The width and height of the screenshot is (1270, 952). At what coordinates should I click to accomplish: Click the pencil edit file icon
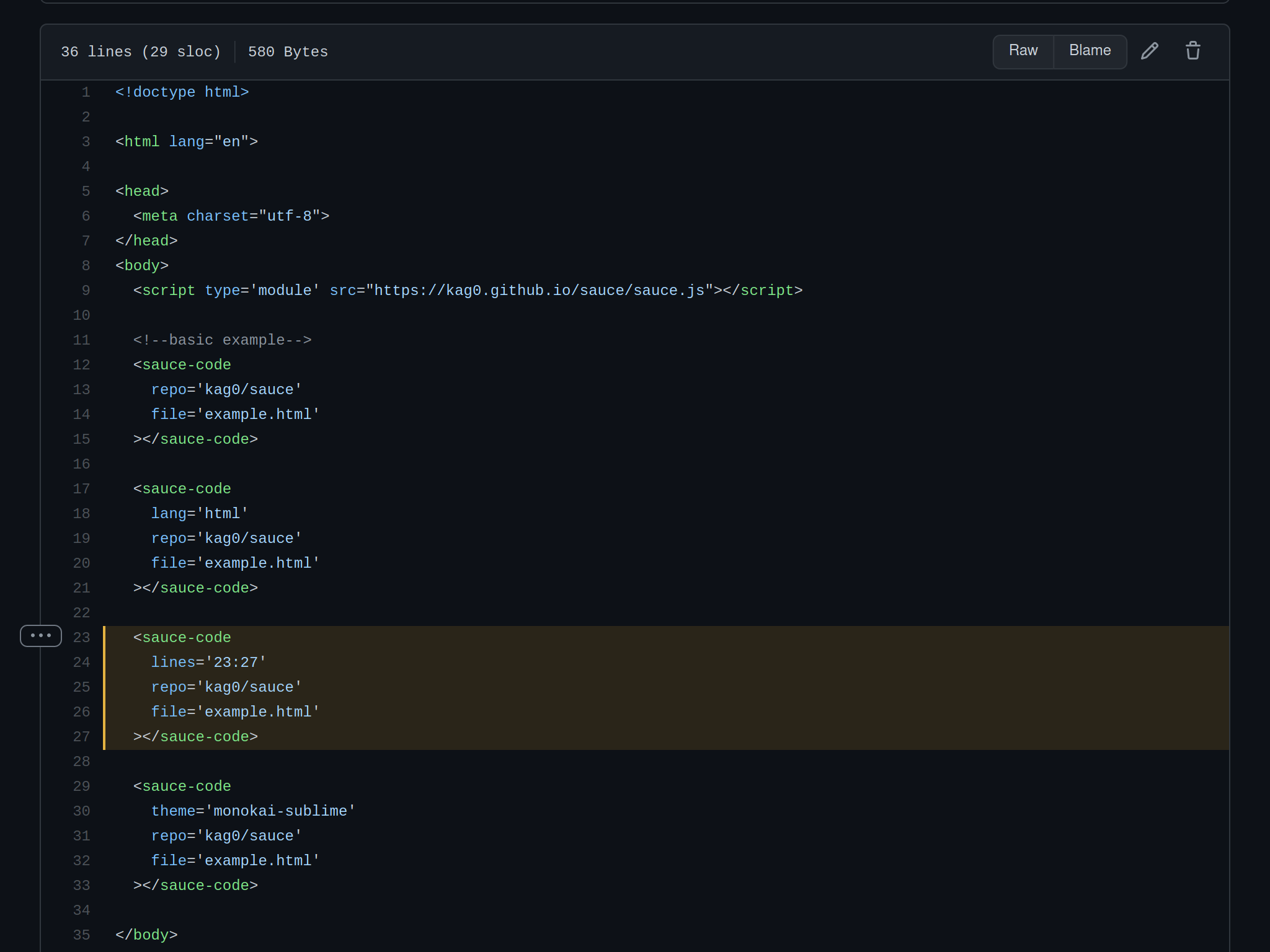coord(1149,51)
